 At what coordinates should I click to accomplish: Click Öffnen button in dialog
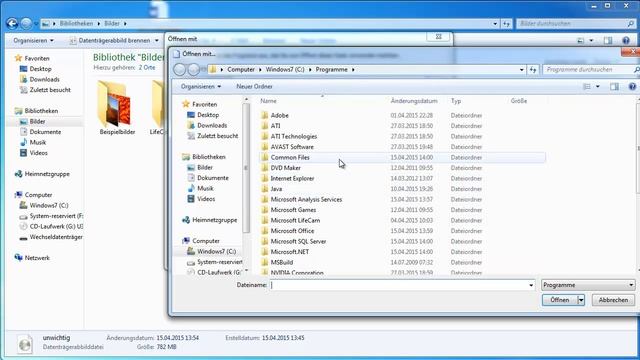click(560, 300)
